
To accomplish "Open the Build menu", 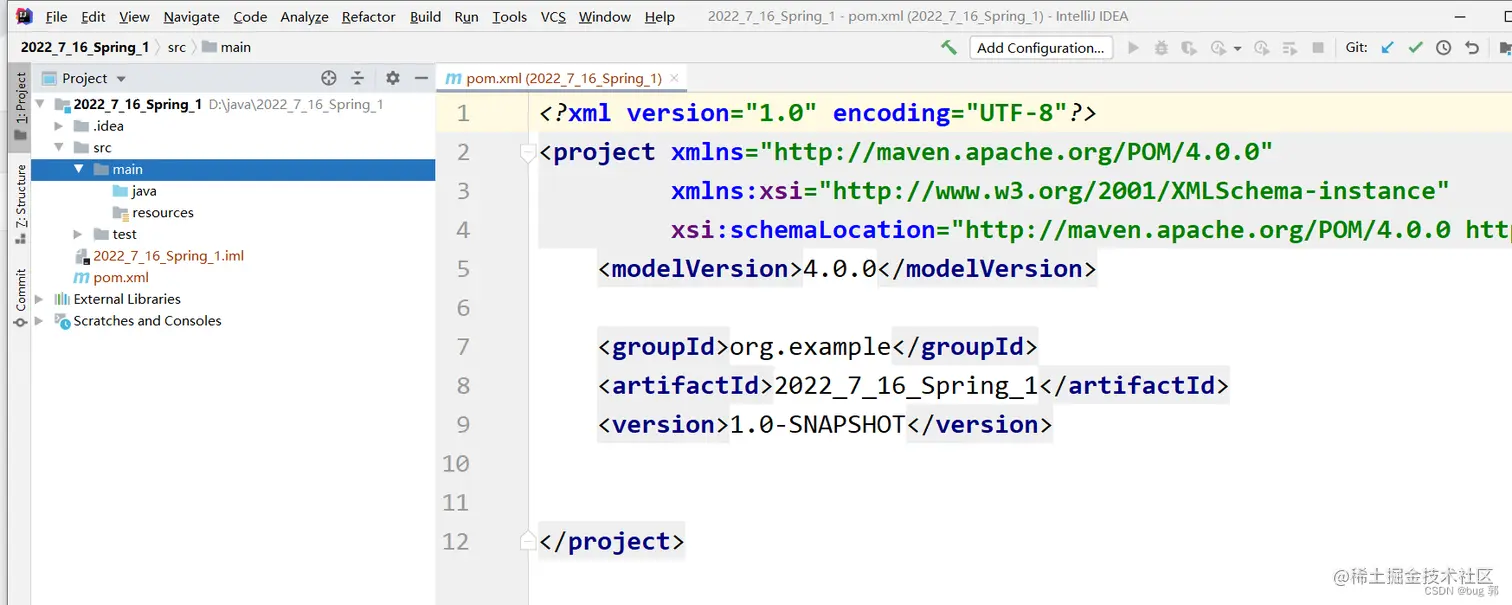I will tap(425, 16).
